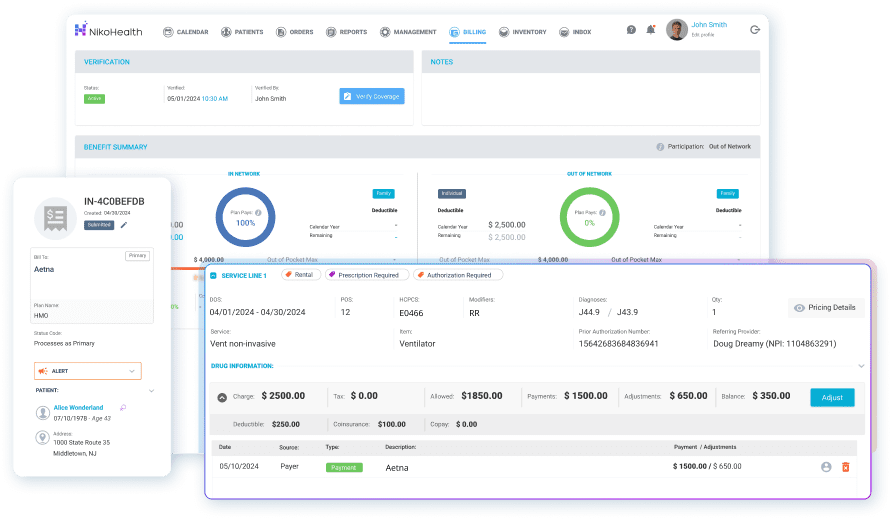This screenshot has width=892, height=520.
Task: Click the Reports nav icon
Action: (x=331, y=32)
